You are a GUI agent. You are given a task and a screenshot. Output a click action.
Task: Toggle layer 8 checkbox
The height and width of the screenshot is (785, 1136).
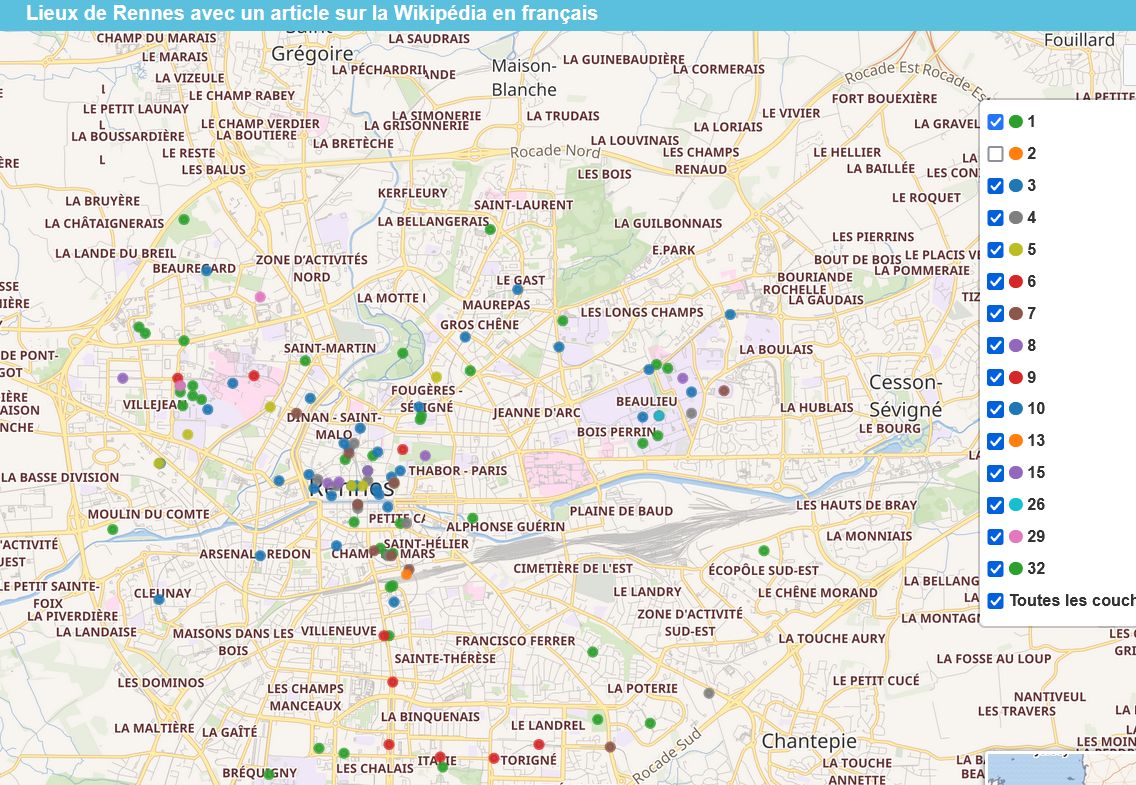pyautogui.click(x=995, y=345)
